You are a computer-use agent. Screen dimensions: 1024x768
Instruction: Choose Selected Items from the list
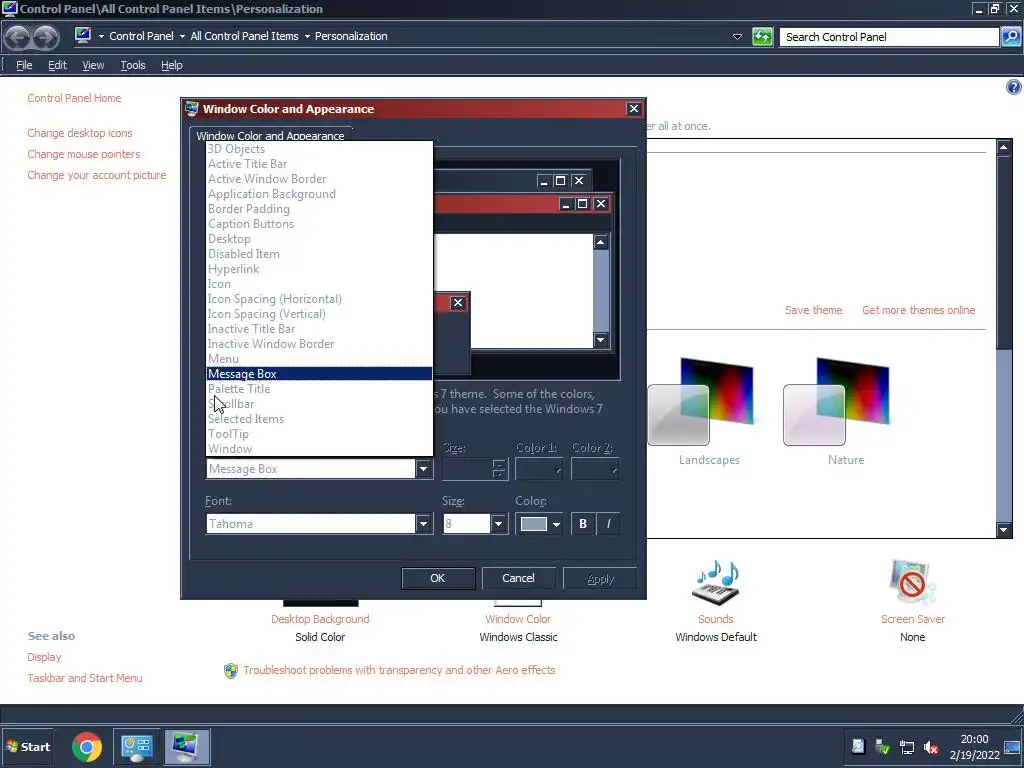click(x=319, y=419)
